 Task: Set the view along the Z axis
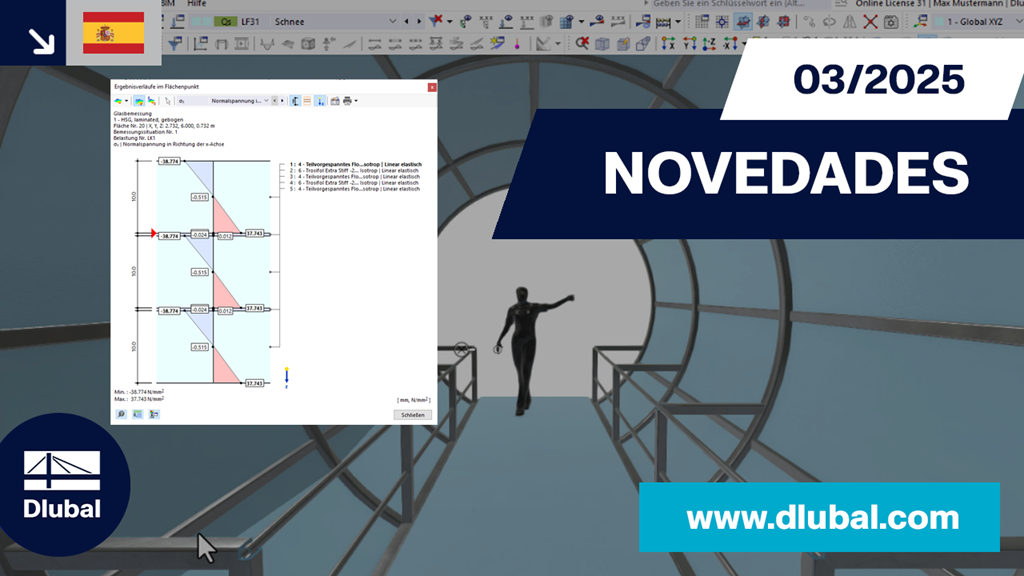coord(709,44)
